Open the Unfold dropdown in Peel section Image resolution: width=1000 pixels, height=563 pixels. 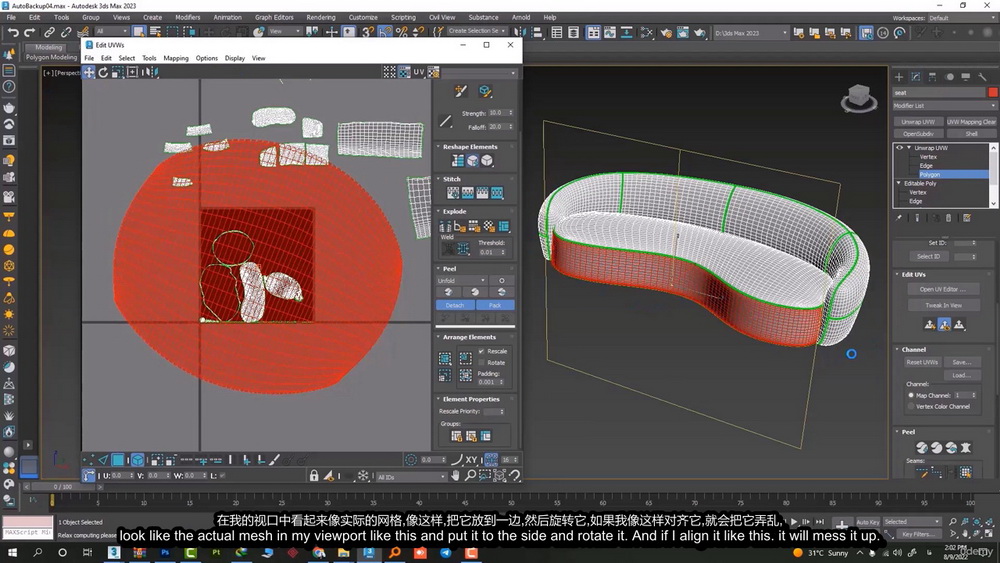462,281
